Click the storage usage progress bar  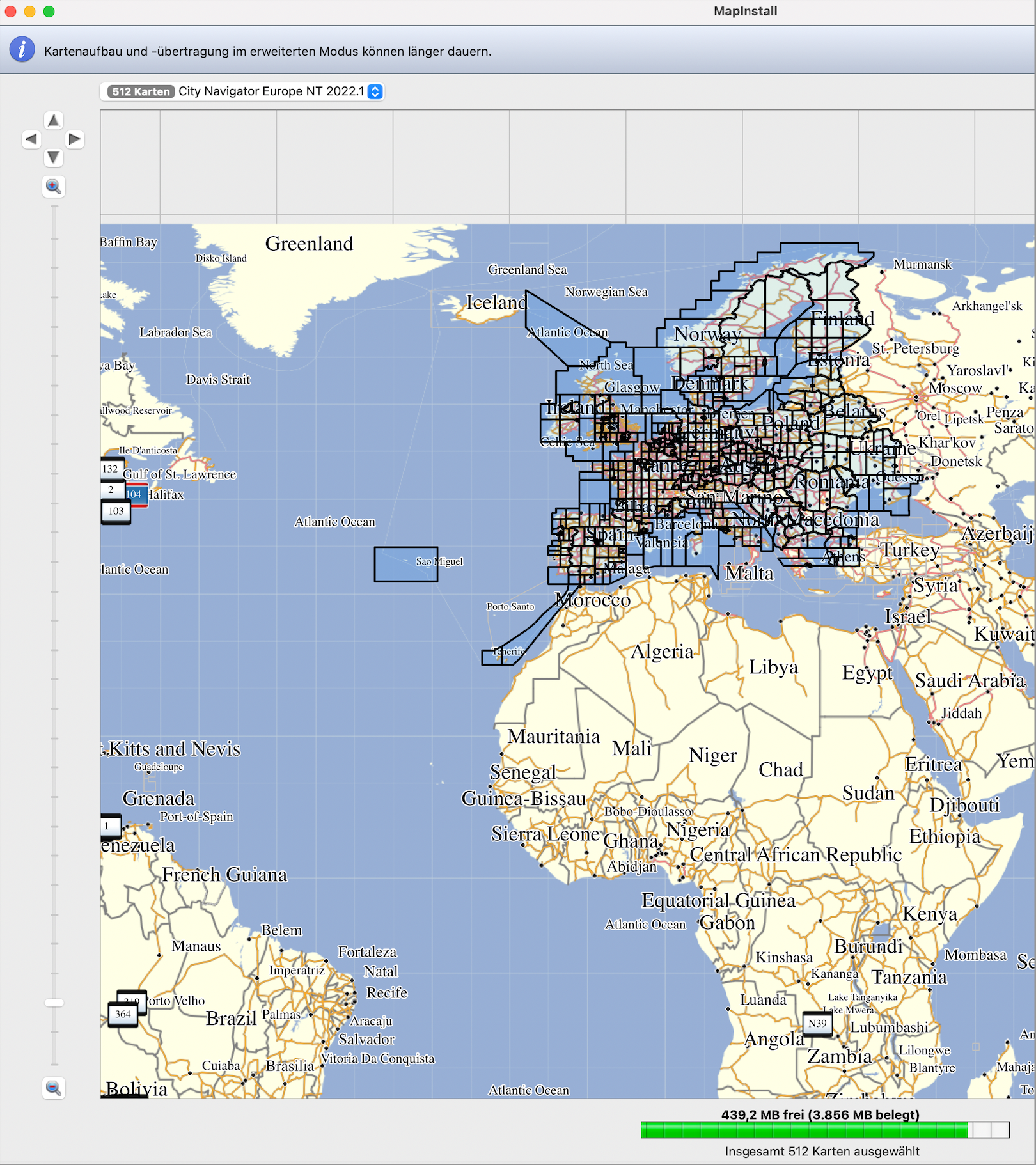[x=825, y=1130]
